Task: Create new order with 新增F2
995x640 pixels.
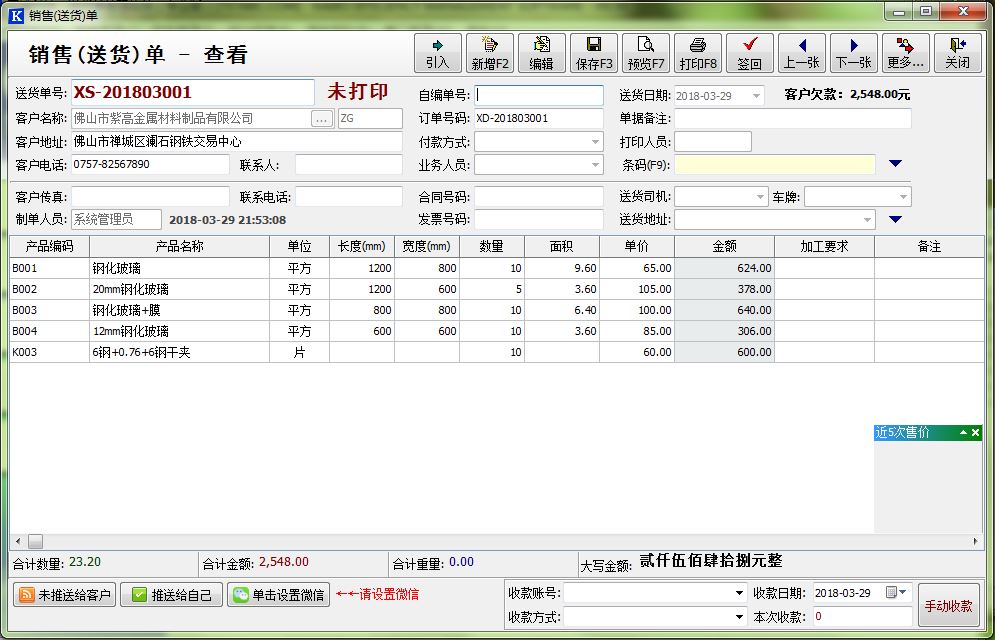Action: pos(490,53)
